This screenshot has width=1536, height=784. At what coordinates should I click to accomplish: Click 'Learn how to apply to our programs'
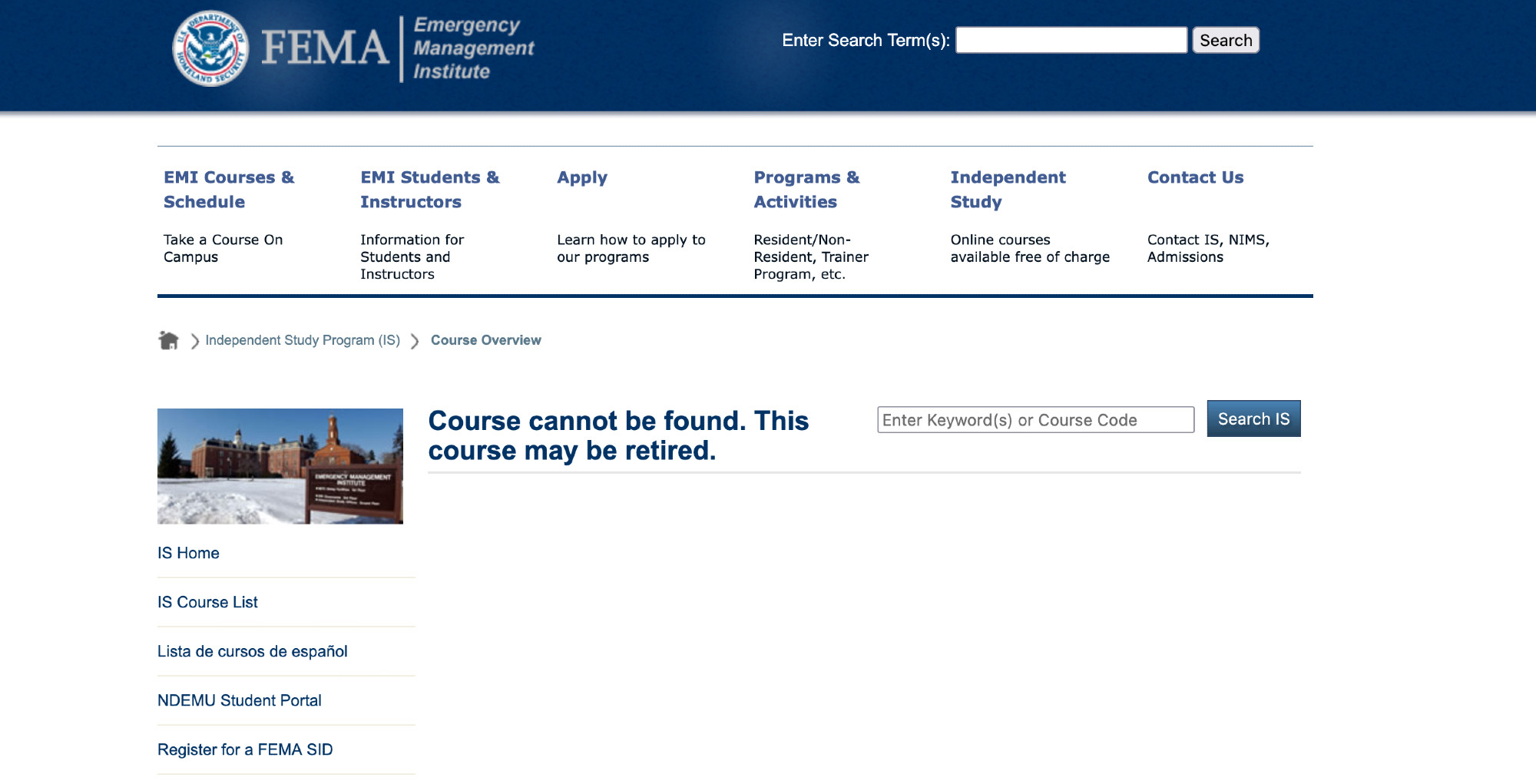tap(631, 248)
